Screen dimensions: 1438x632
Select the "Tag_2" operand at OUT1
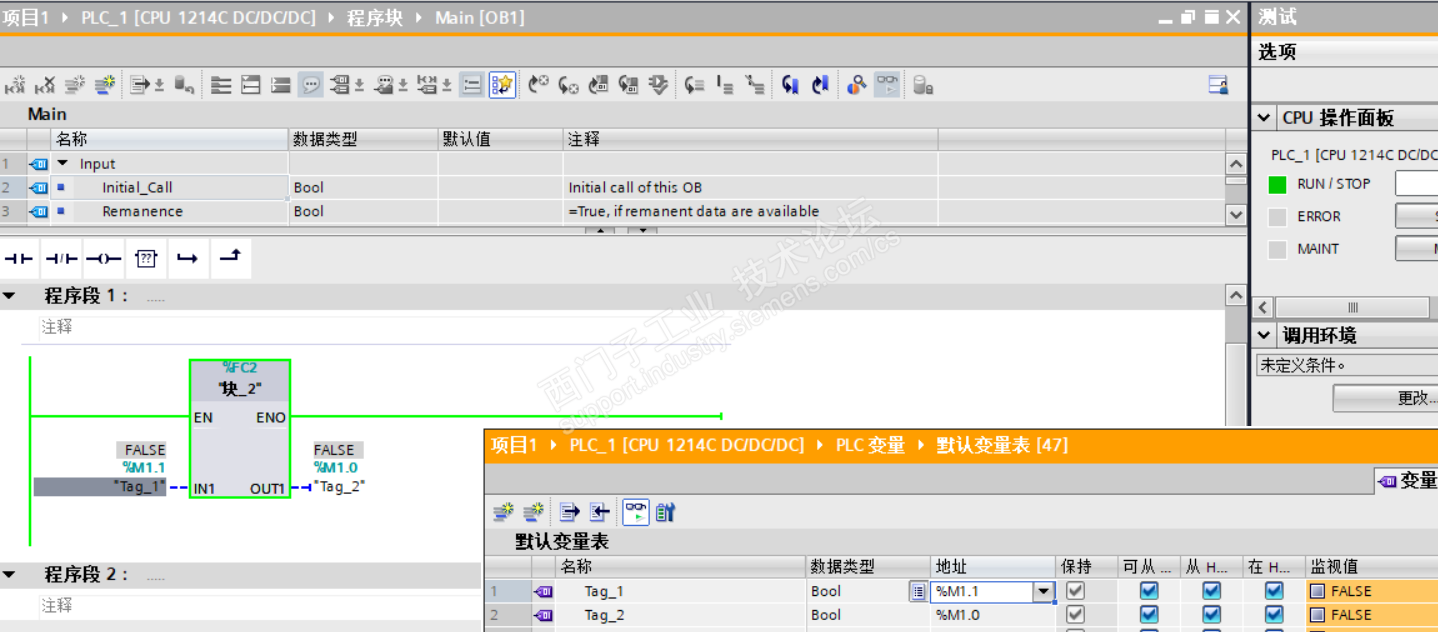(x=339, y=487)
